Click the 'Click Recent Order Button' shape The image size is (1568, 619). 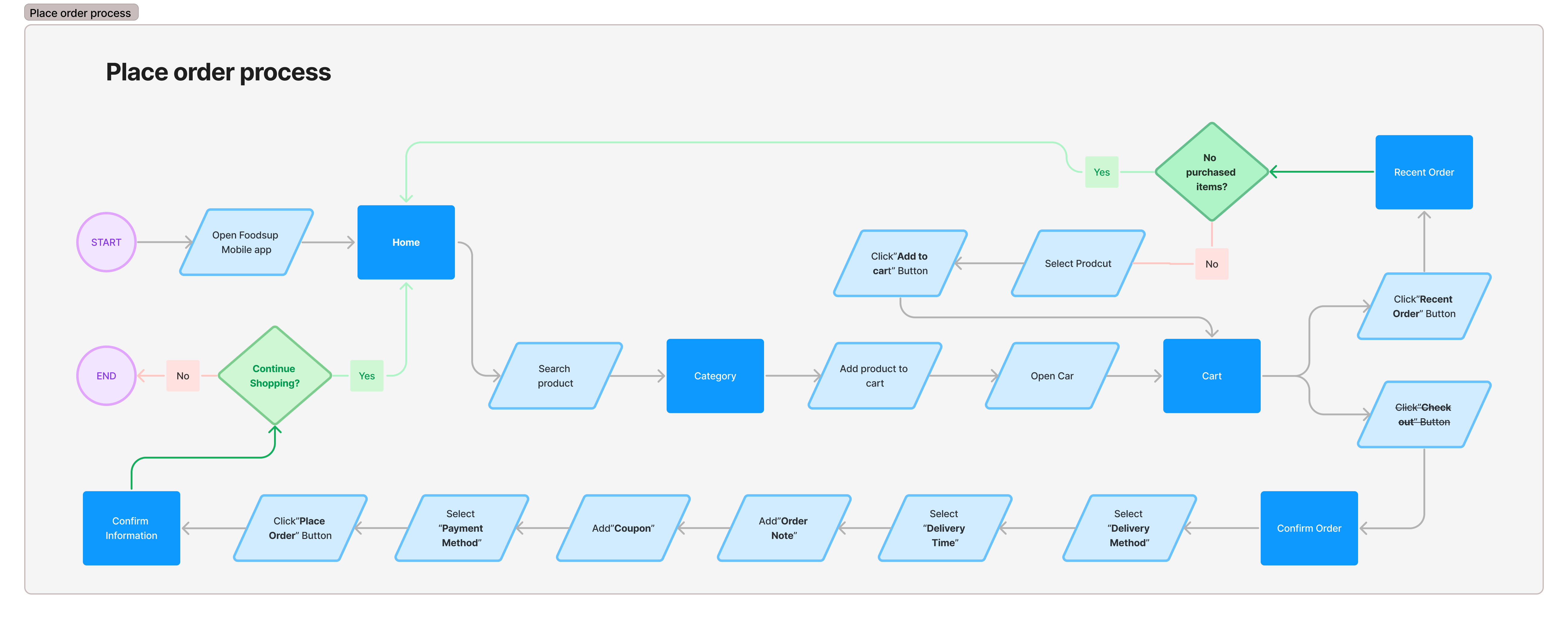(1424, 306)
